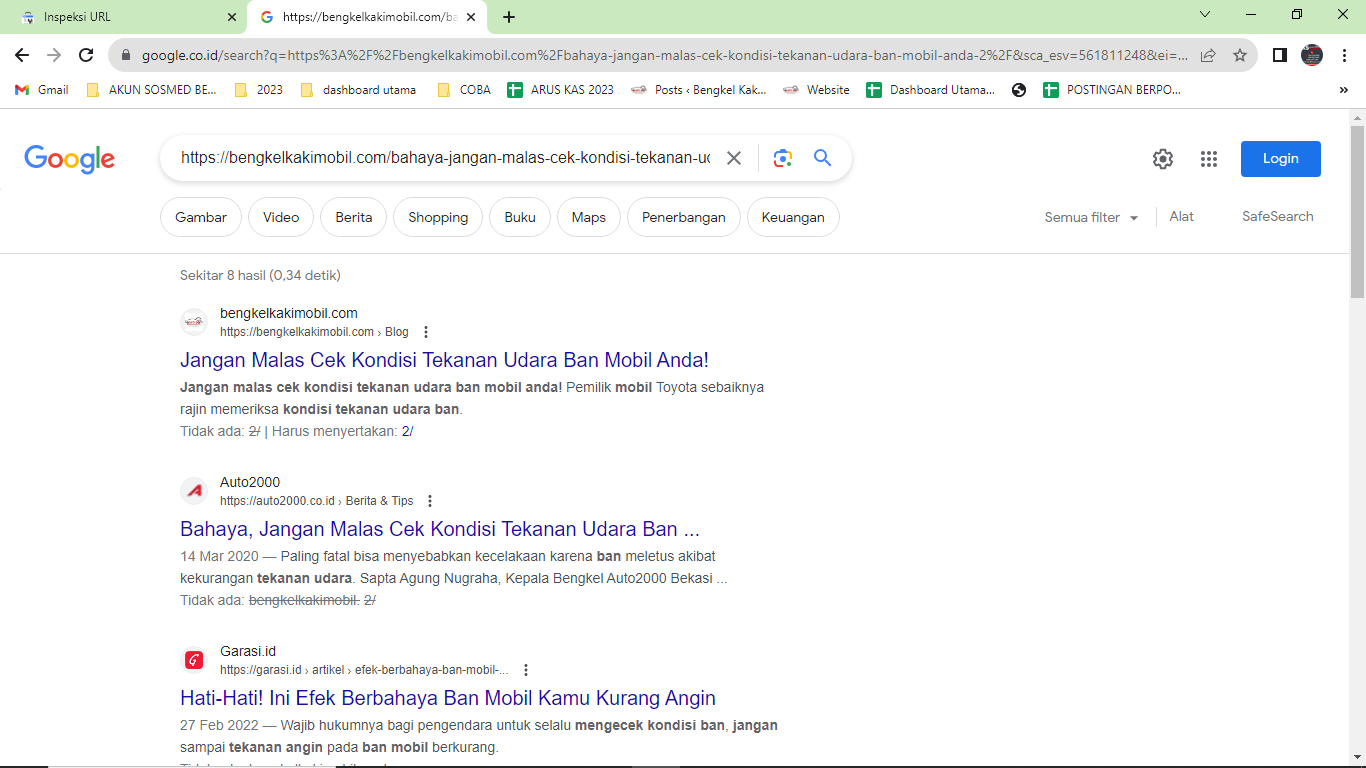
Task: Go back to the previous page
Action: tap(22, 55)
